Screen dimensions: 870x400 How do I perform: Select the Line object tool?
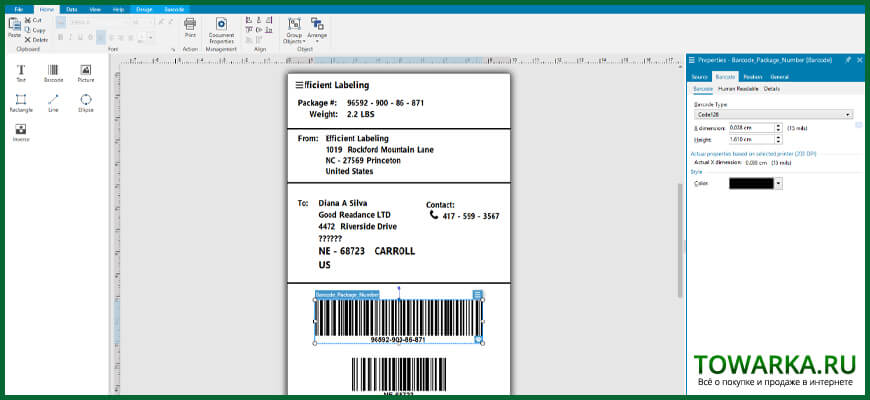click(53, 103)
